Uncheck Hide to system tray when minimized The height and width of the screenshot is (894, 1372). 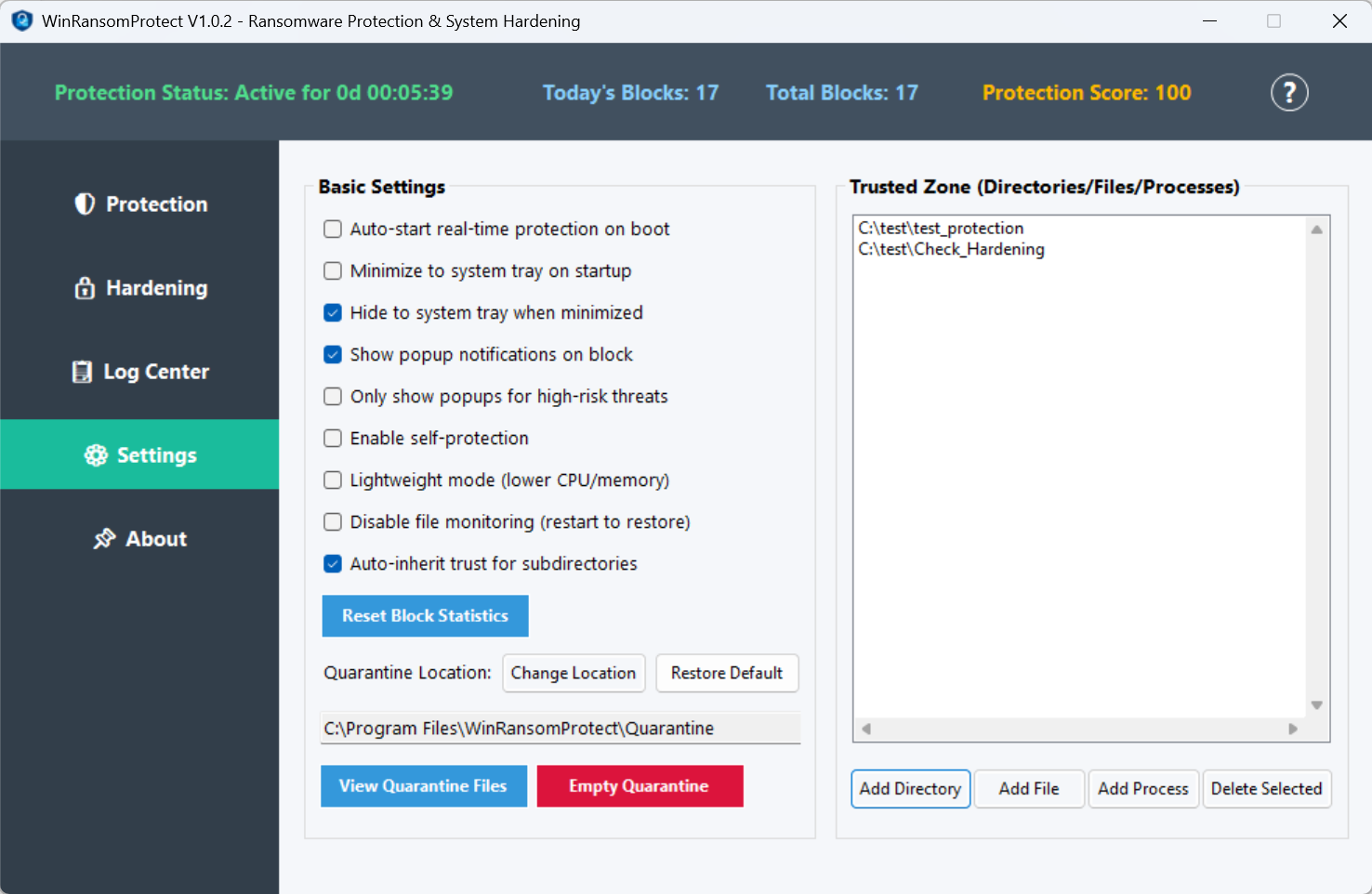click(x=333, y=312)
